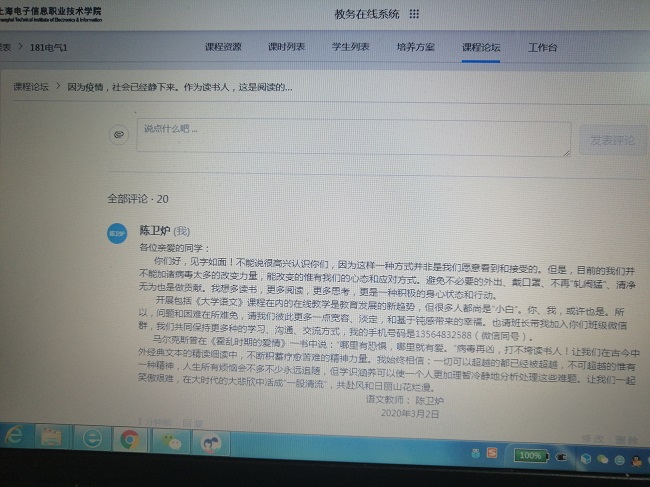Click the second IE icon in taskbar

[92, 438]
